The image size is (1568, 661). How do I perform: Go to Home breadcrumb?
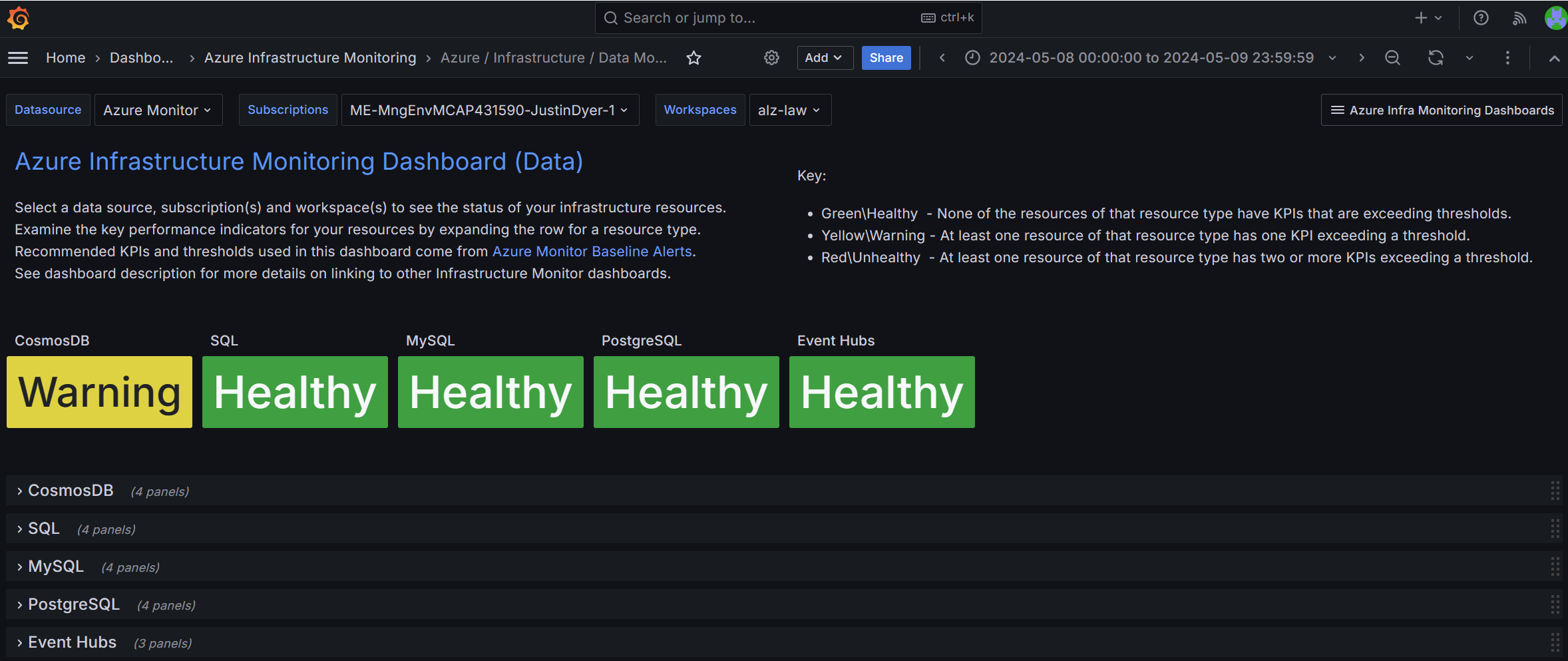(65, 58)
